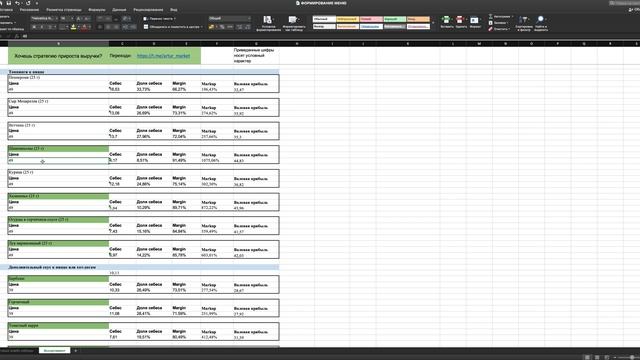640x360 pixels.
Task: Open the Conditional formatting menu
Action: (268, 23)
